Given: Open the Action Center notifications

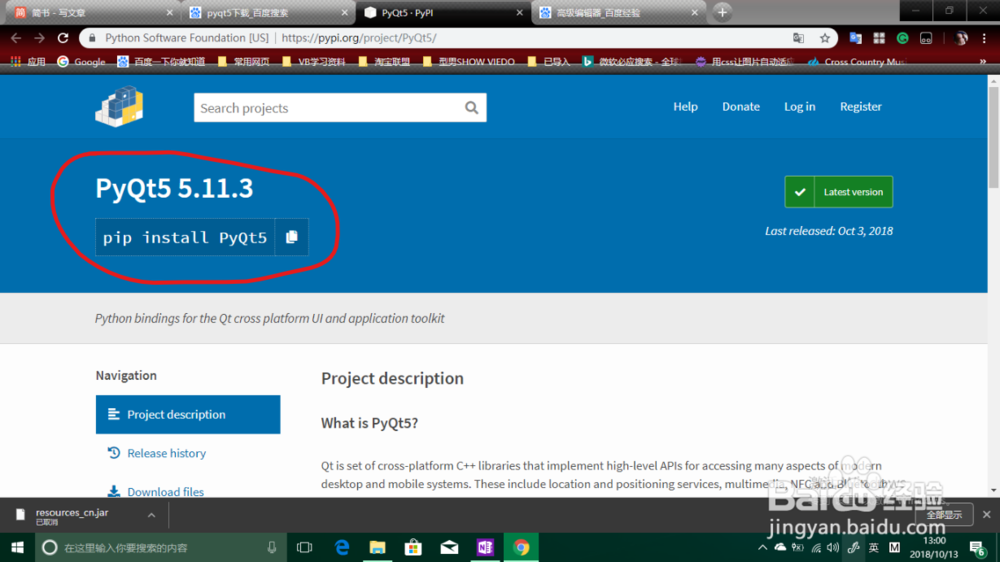Looking at the screenshot, I should (x=977, y=547).
